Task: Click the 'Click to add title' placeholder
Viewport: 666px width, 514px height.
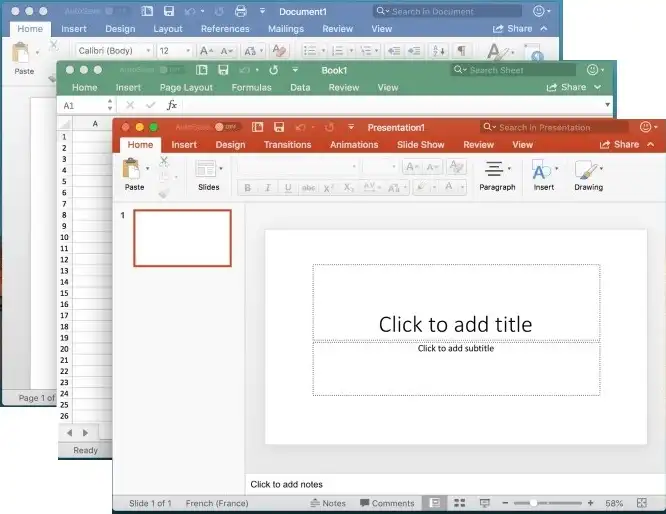Action: (456, 302)
